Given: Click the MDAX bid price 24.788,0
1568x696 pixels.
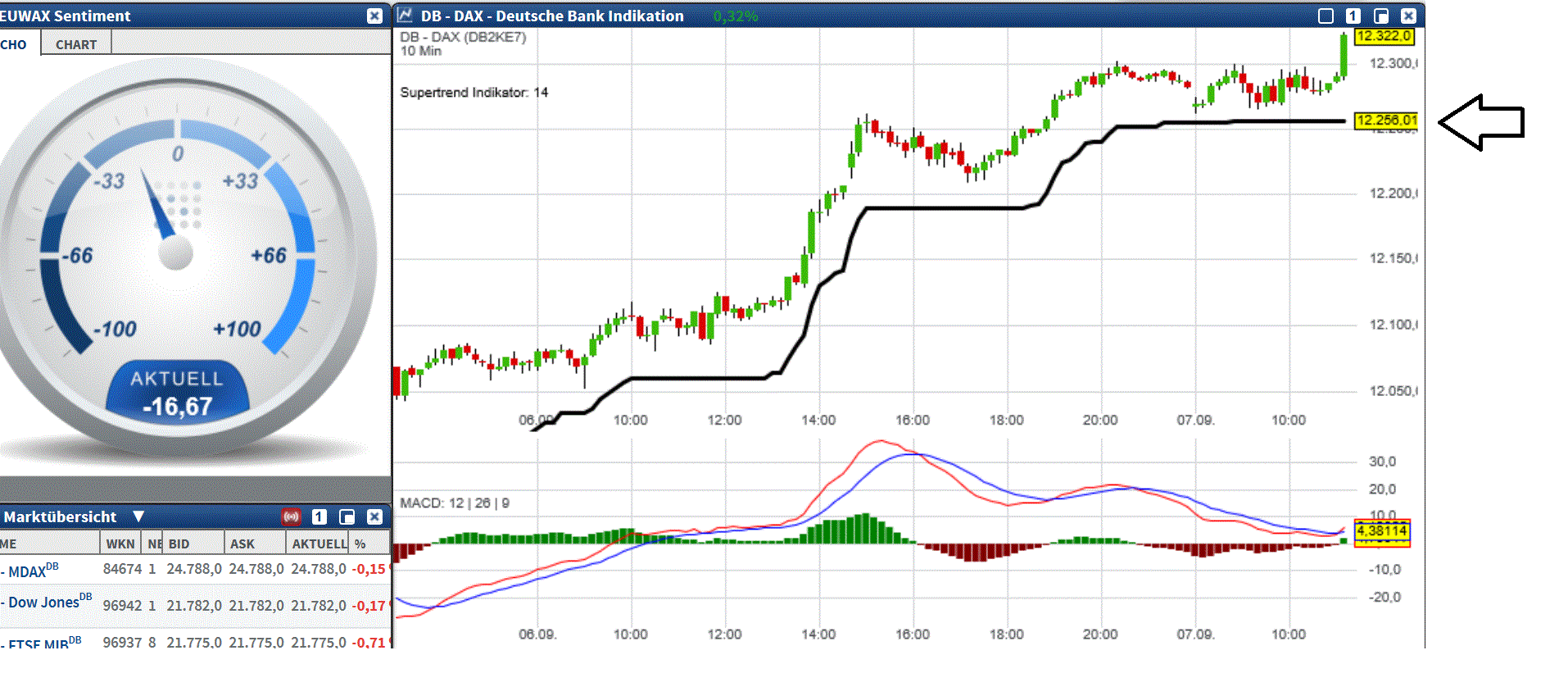Looking at the screenshot, I should [194, 569].
